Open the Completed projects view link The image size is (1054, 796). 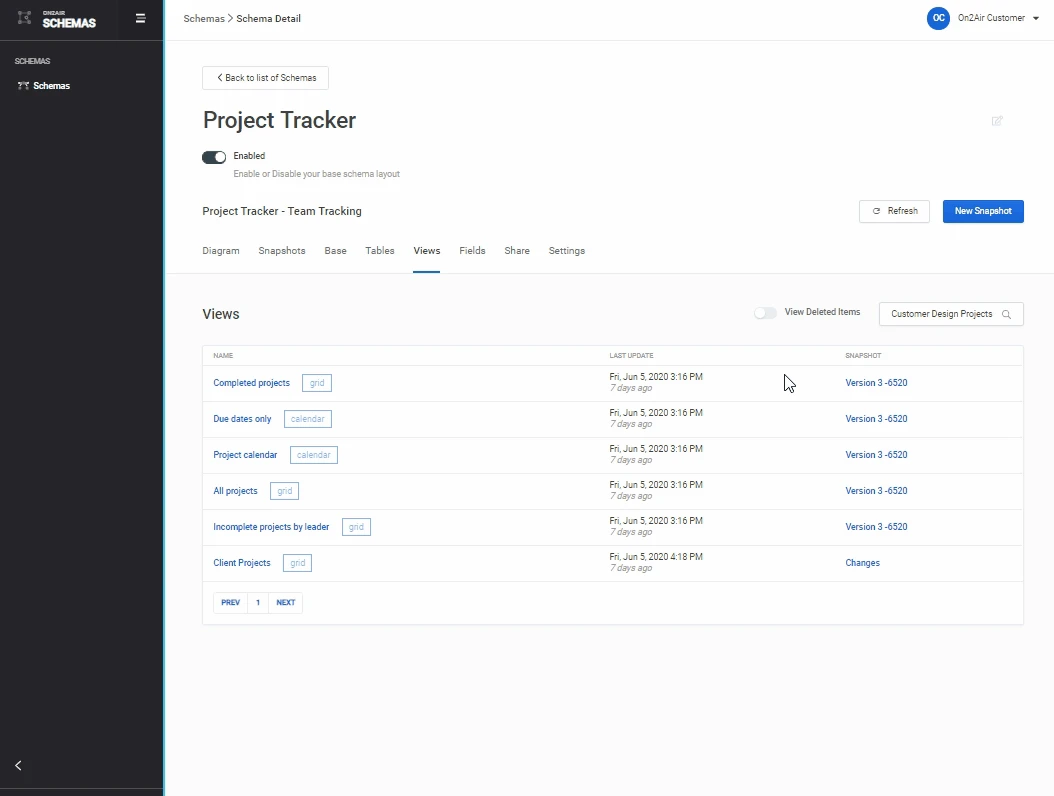(251, 383)
